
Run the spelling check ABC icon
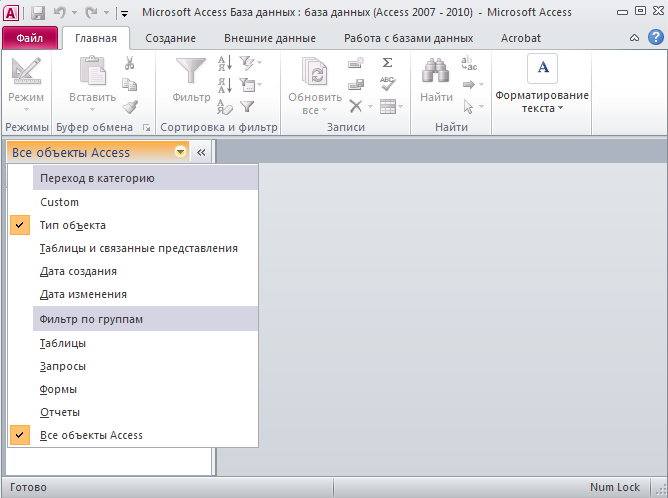pos(387,84)
